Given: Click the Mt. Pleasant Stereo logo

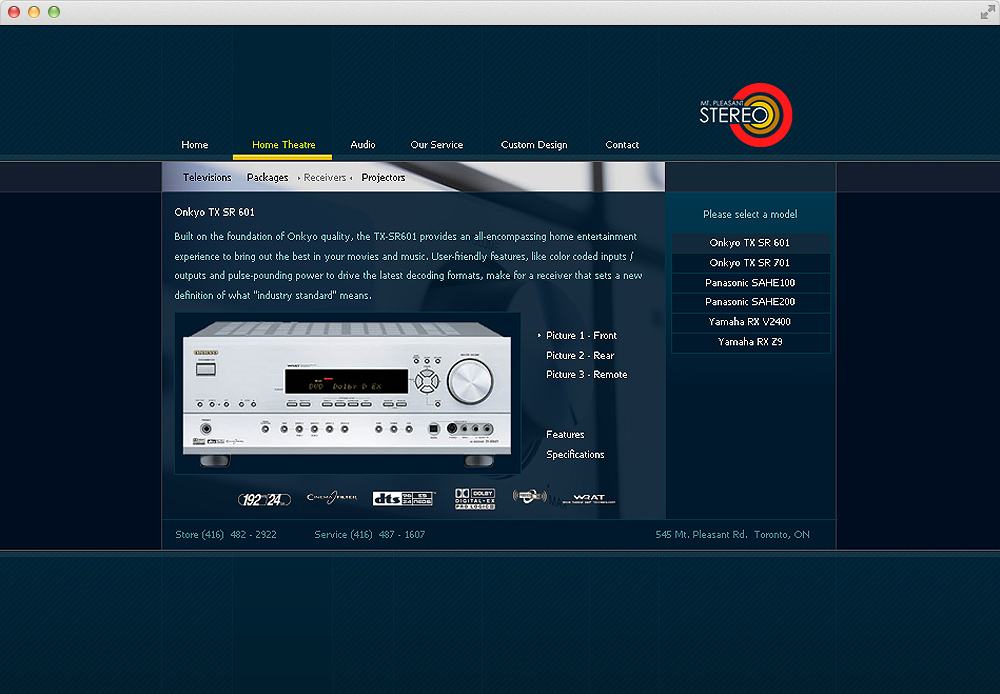Looking at the screenshot, I should coord(746,115).
